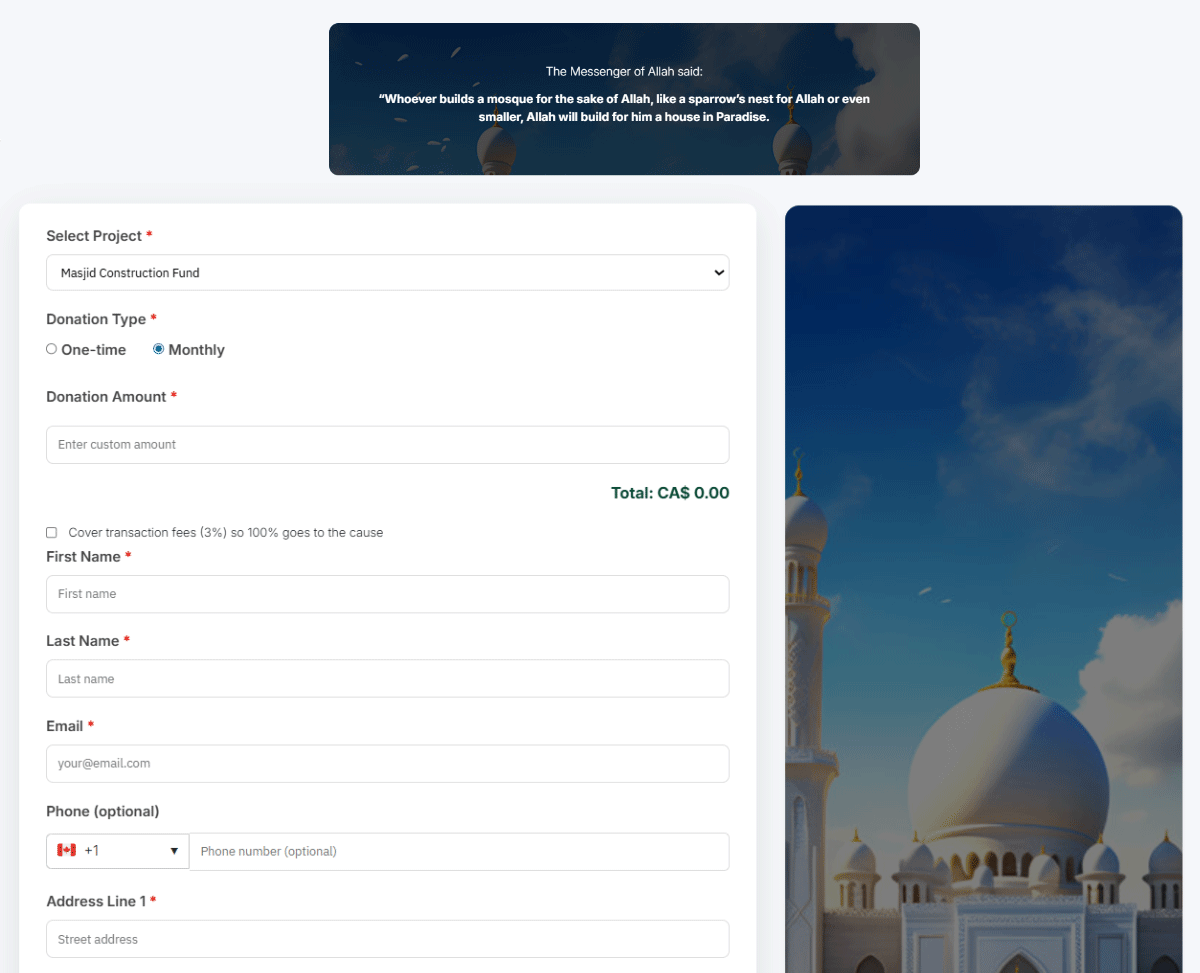Click the "Donation Type" field label
Viewport: 1200px width, 973px height.
(x=96, y=319)
